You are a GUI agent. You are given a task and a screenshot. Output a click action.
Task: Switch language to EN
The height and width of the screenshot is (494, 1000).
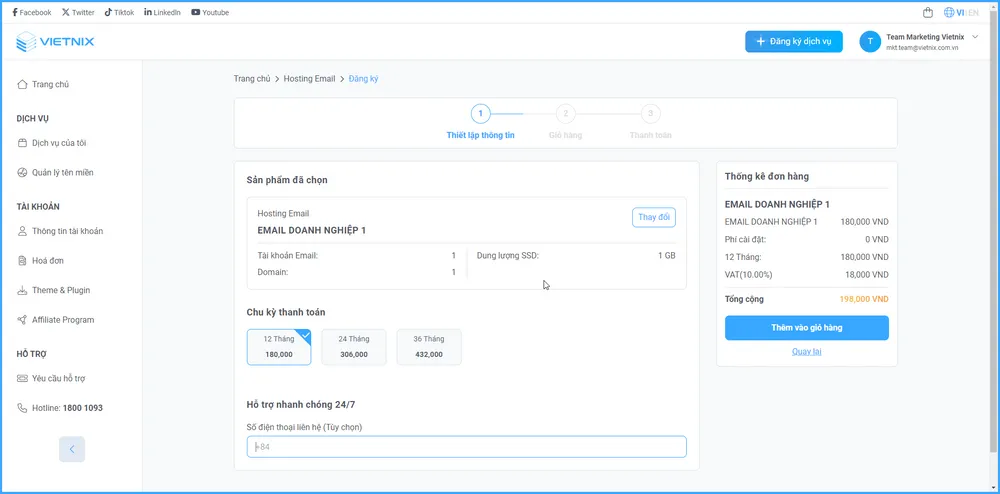coord(973,13)
